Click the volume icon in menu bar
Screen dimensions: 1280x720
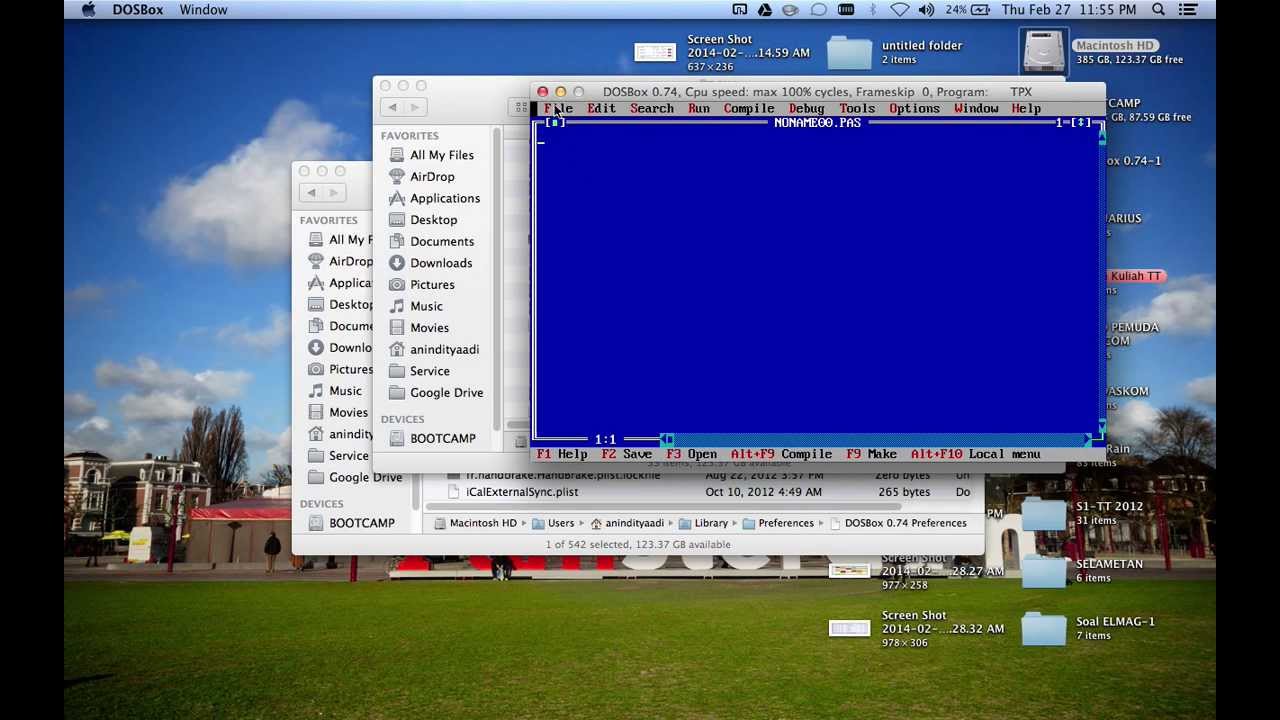pyautogui.click(x=926, y=10)
